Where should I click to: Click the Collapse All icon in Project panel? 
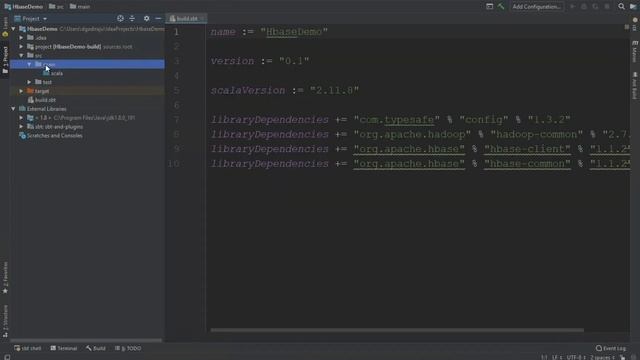tap(132, 18)
